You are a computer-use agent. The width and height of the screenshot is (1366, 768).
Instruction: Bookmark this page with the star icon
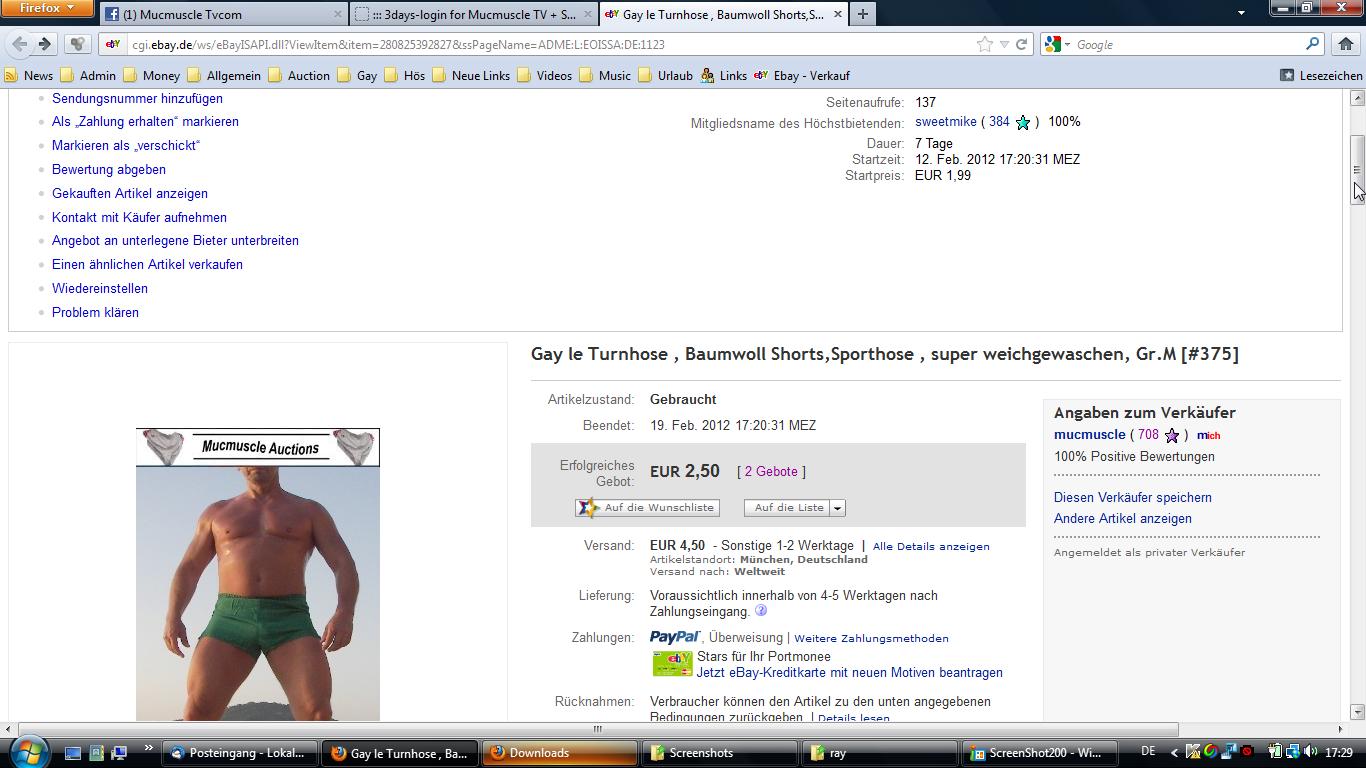click(x=985, y=44)
